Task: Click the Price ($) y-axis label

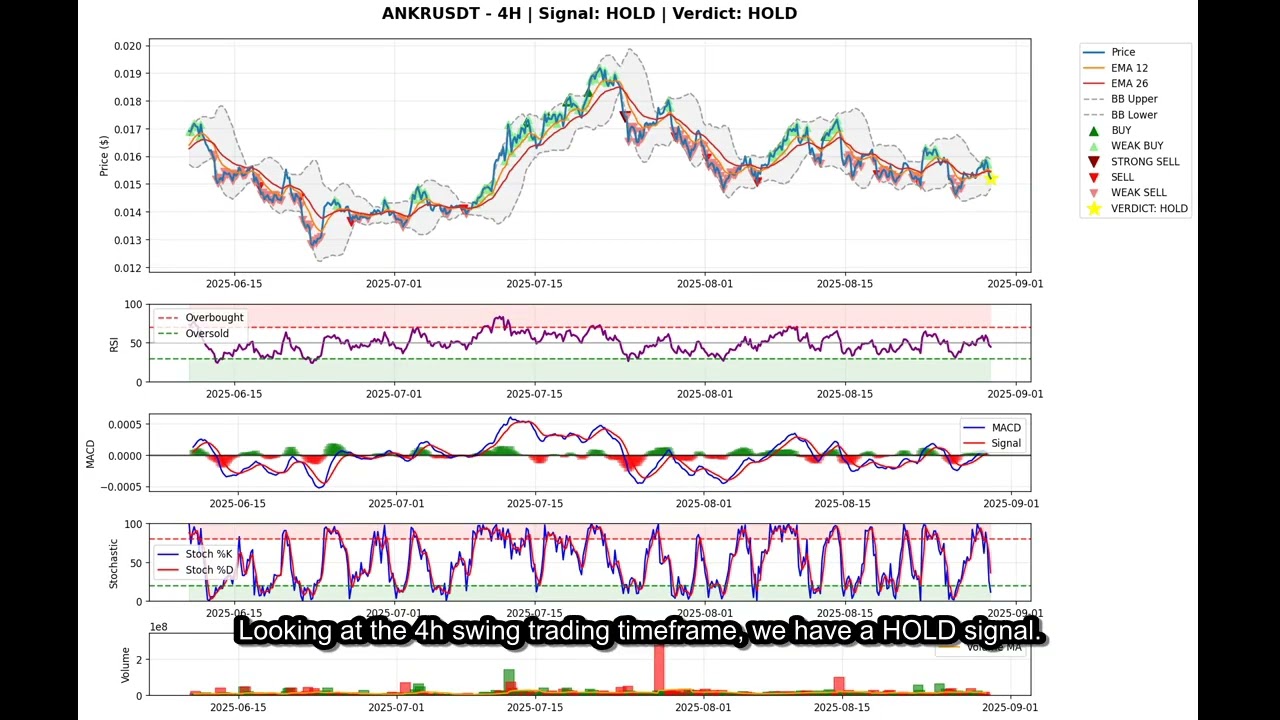Action: coord(104,156)
